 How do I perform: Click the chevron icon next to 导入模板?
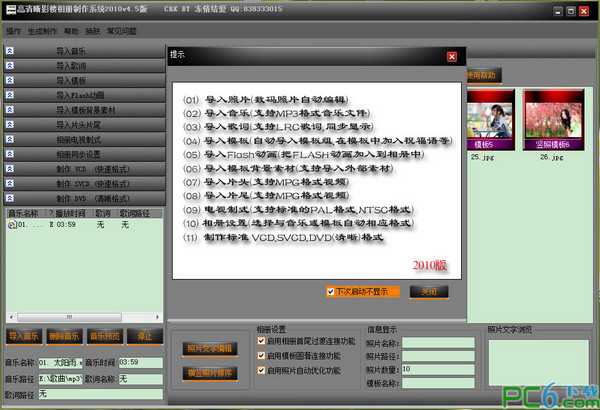pos(10,80)
